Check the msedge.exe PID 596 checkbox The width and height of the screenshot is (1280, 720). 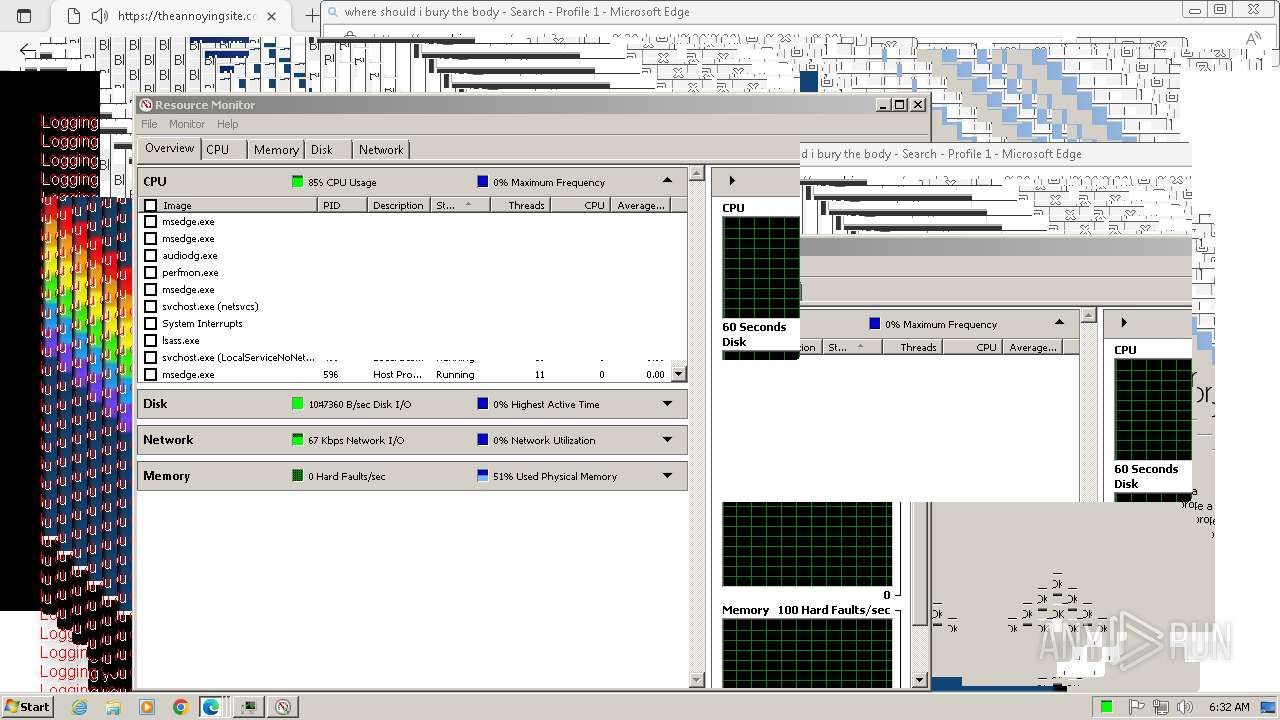coord(151,375)
